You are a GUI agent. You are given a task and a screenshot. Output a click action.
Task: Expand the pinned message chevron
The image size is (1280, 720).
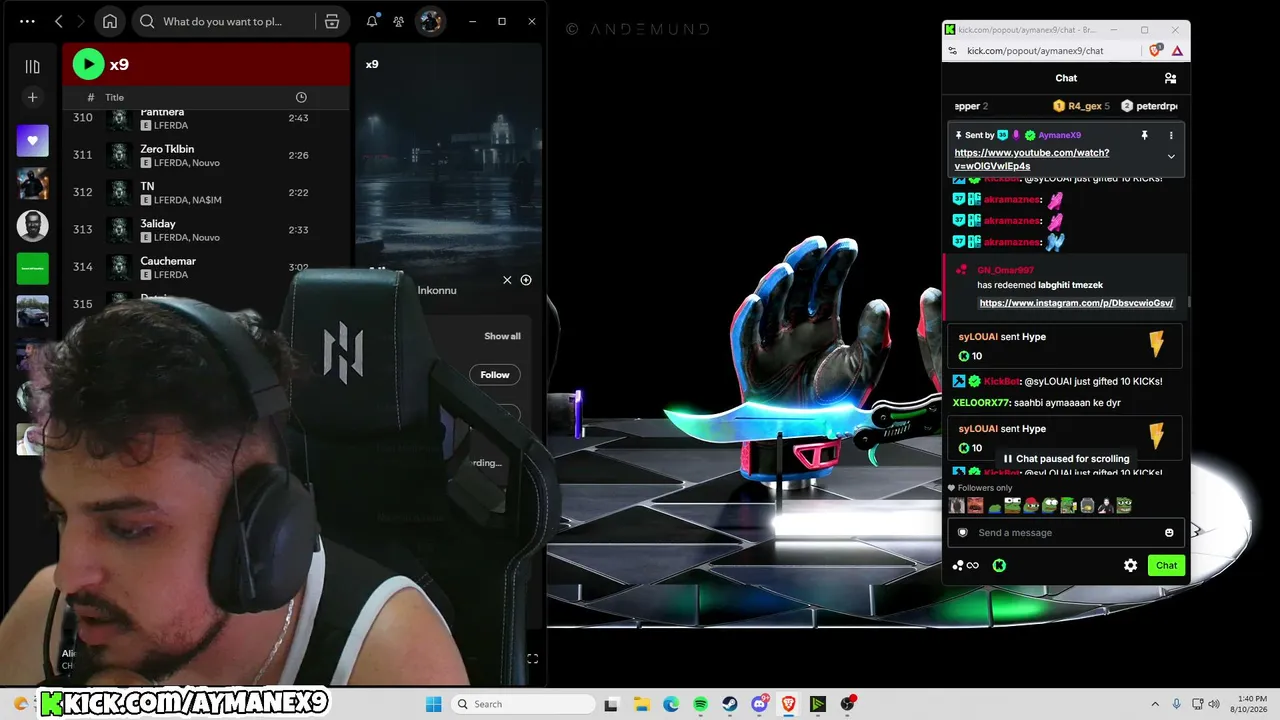1171,156
